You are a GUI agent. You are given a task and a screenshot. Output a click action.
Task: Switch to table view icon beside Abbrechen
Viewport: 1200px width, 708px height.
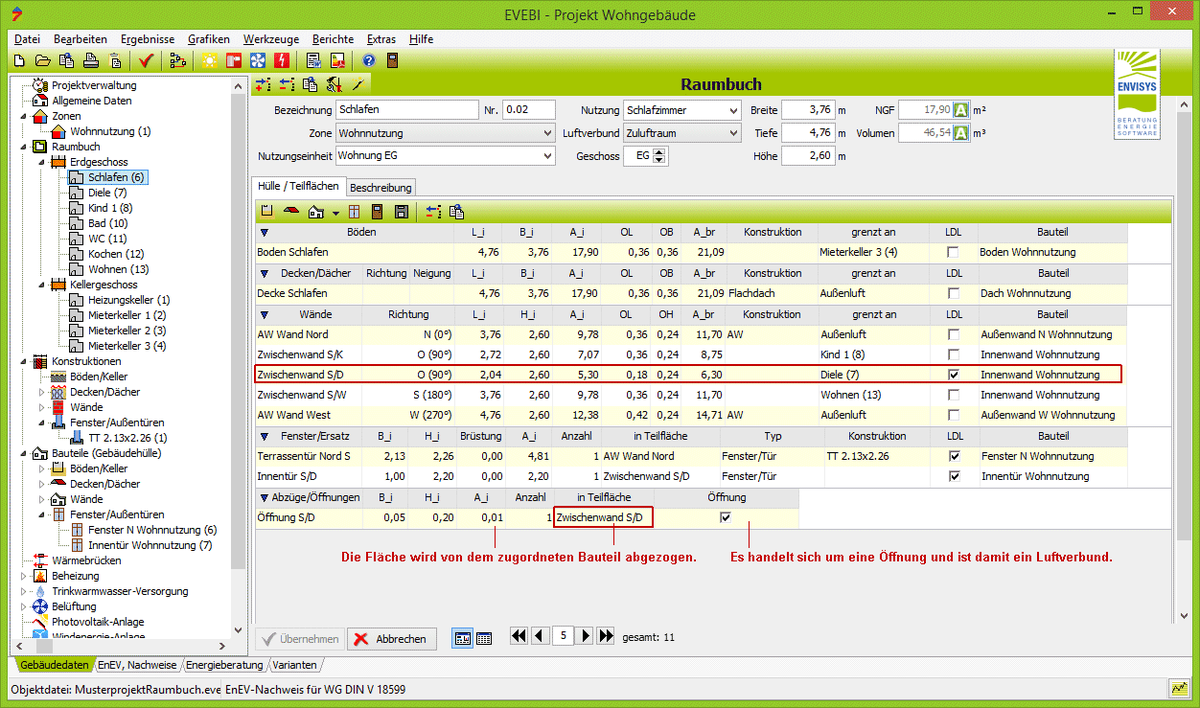click(484, 638)
